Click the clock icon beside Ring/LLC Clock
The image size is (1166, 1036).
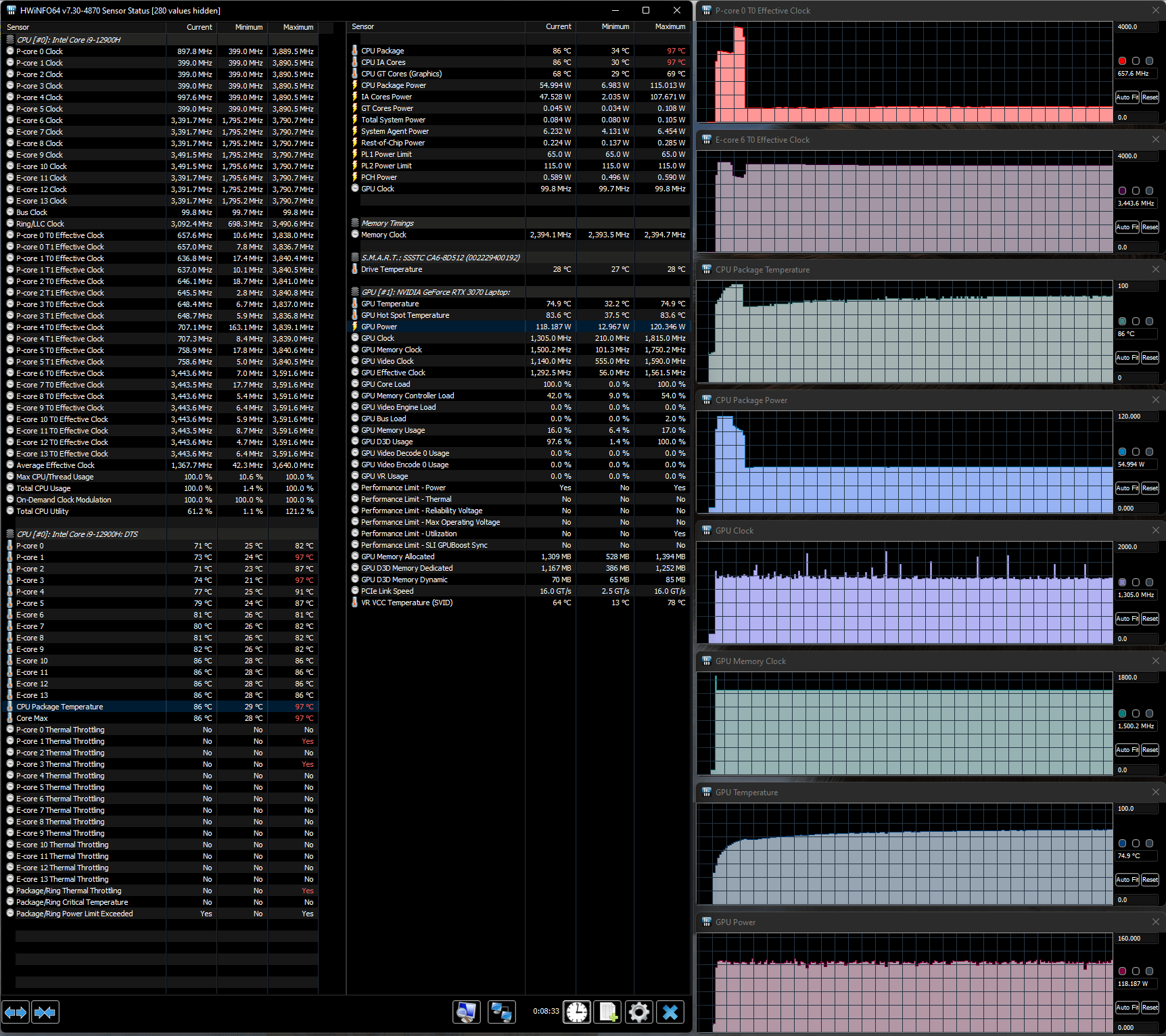coord(10,224)
